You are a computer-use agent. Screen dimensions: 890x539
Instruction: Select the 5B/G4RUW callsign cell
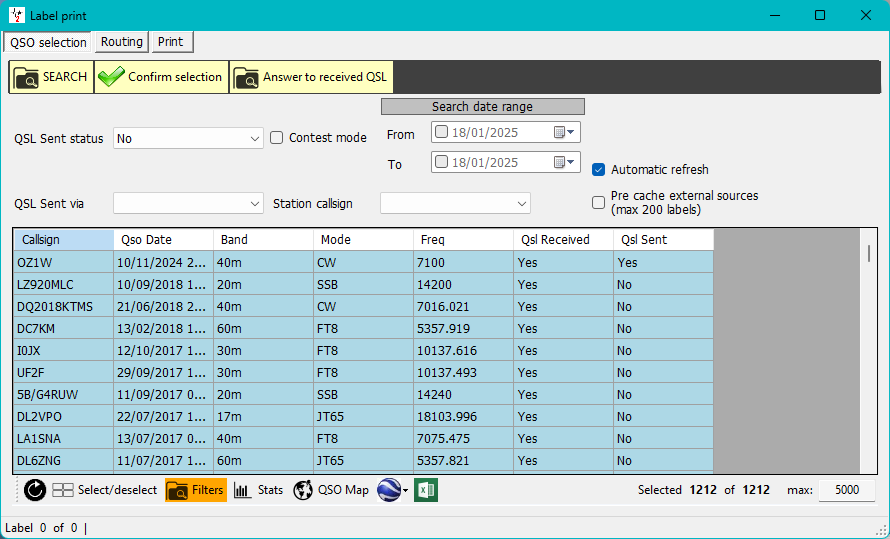(64, 394)
